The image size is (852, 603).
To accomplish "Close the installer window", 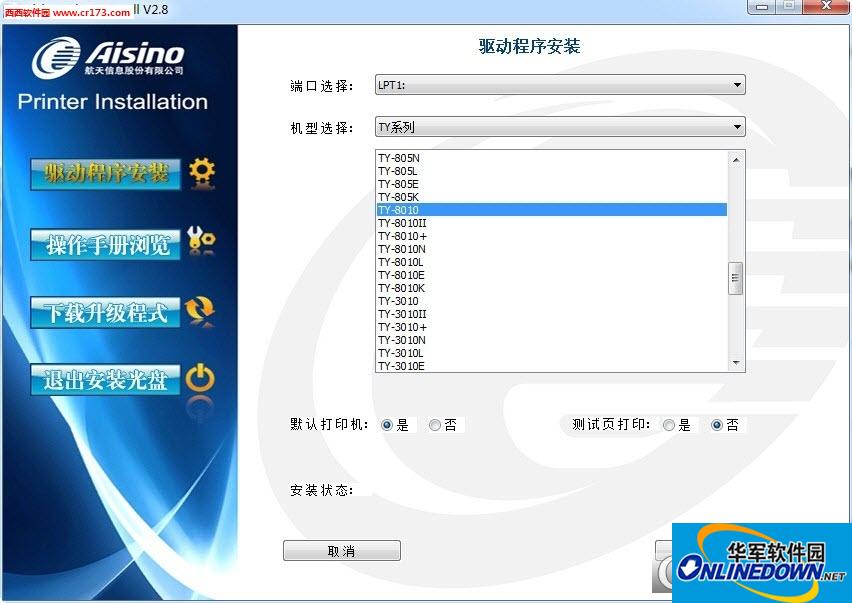I will [826, 6].
